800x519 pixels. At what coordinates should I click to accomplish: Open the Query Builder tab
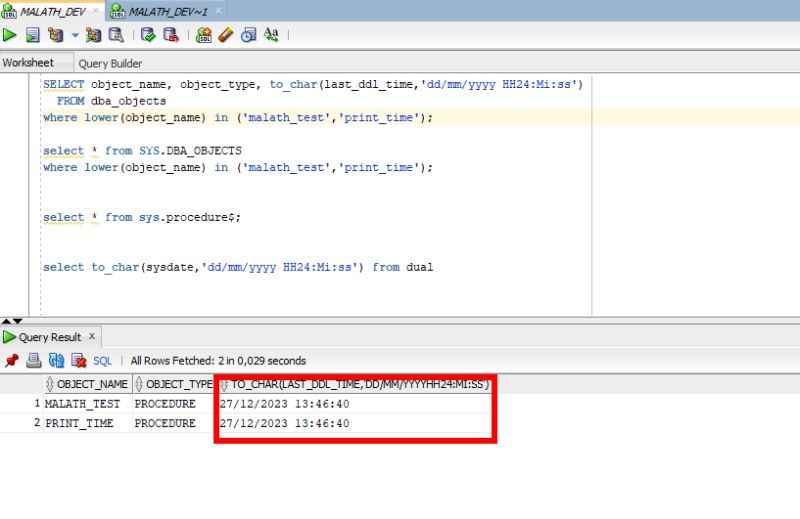pyautogui.click(x=110, y=63)
